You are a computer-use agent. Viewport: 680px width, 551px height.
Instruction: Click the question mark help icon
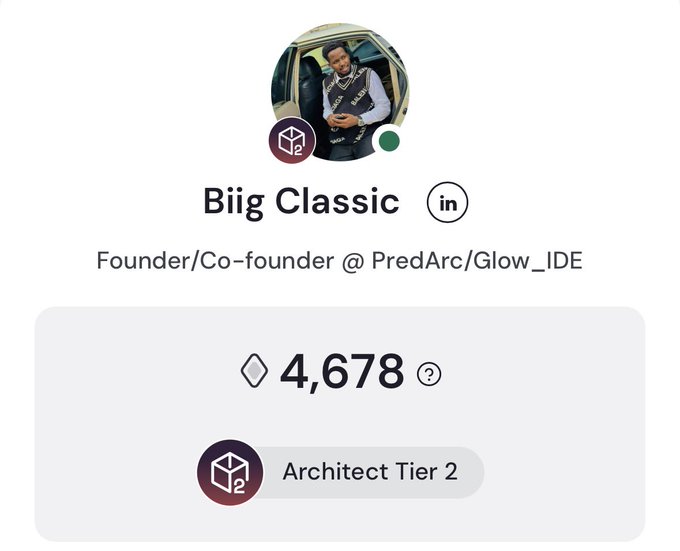click(x=429, y=374)
